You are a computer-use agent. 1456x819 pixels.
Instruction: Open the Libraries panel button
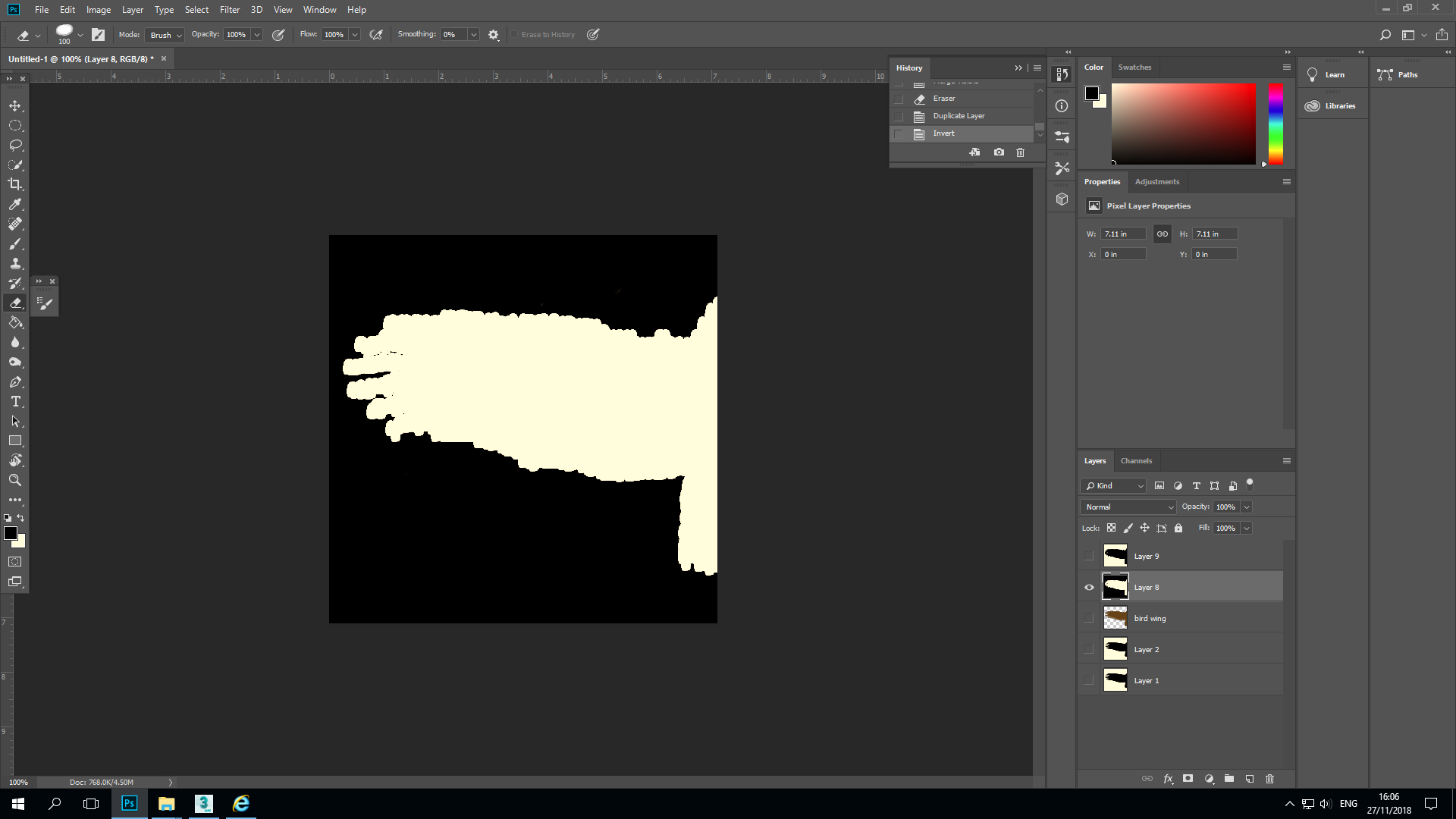click(x=1332, y=106)
